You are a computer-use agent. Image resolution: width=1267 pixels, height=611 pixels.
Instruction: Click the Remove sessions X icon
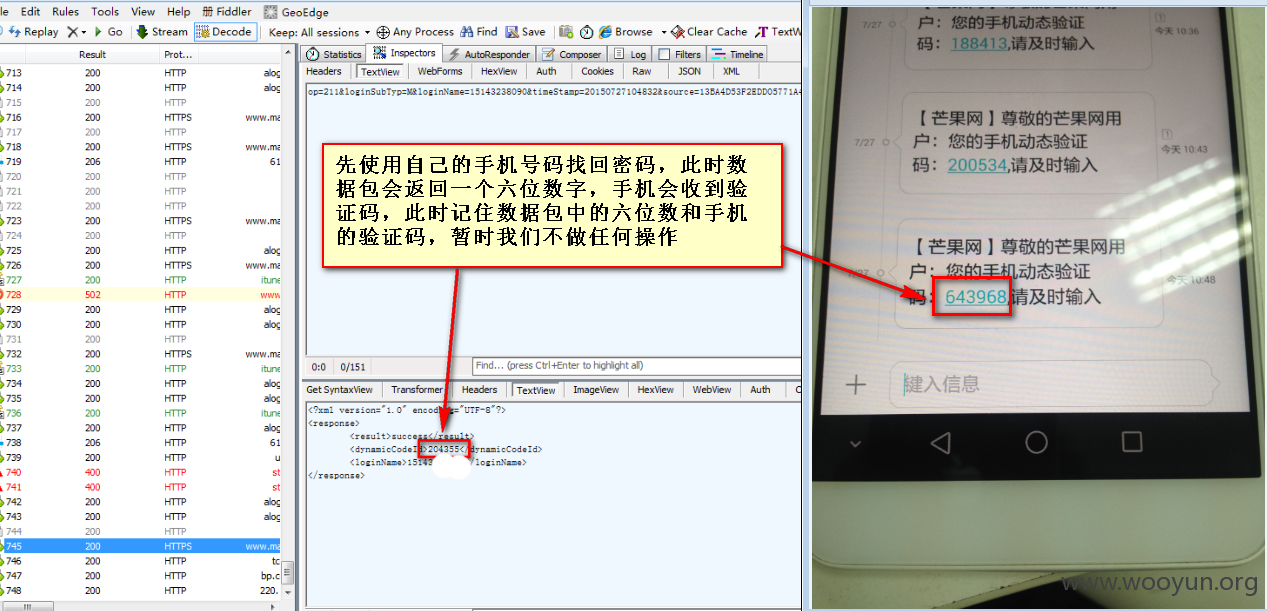click(73, 32)
